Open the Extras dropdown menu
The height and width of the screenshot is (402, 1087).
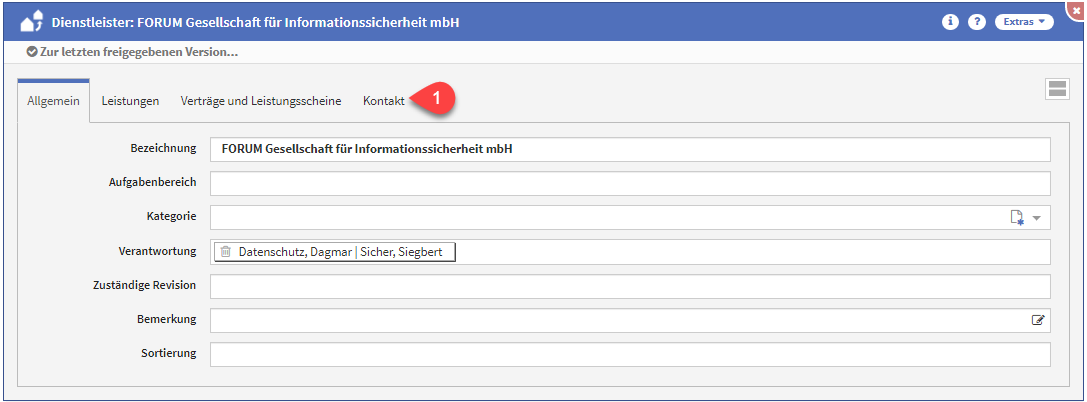1023,22
